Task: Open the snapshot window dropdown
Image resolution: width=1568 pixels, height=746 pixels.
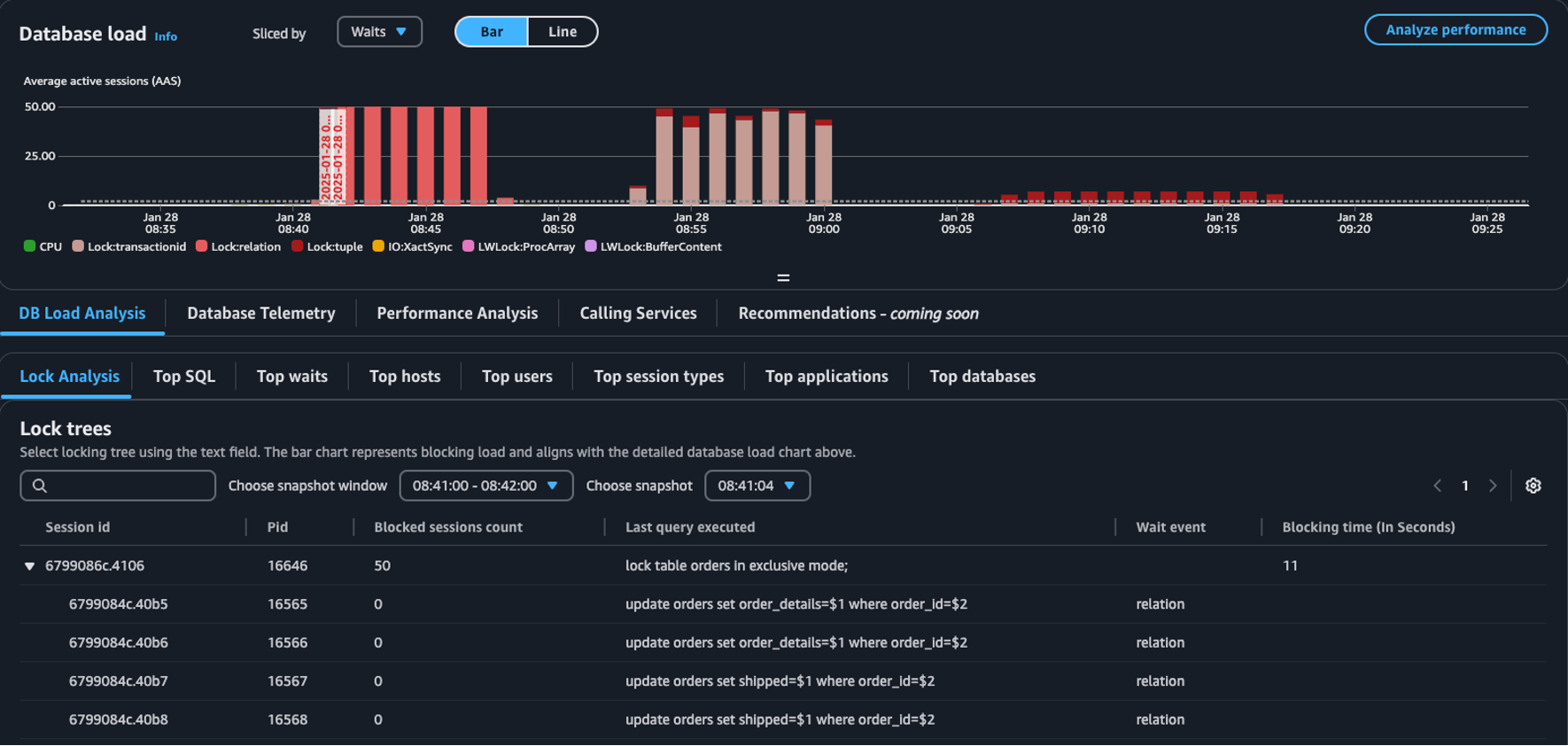Action: pyautogui.click(x=485, y=486)
